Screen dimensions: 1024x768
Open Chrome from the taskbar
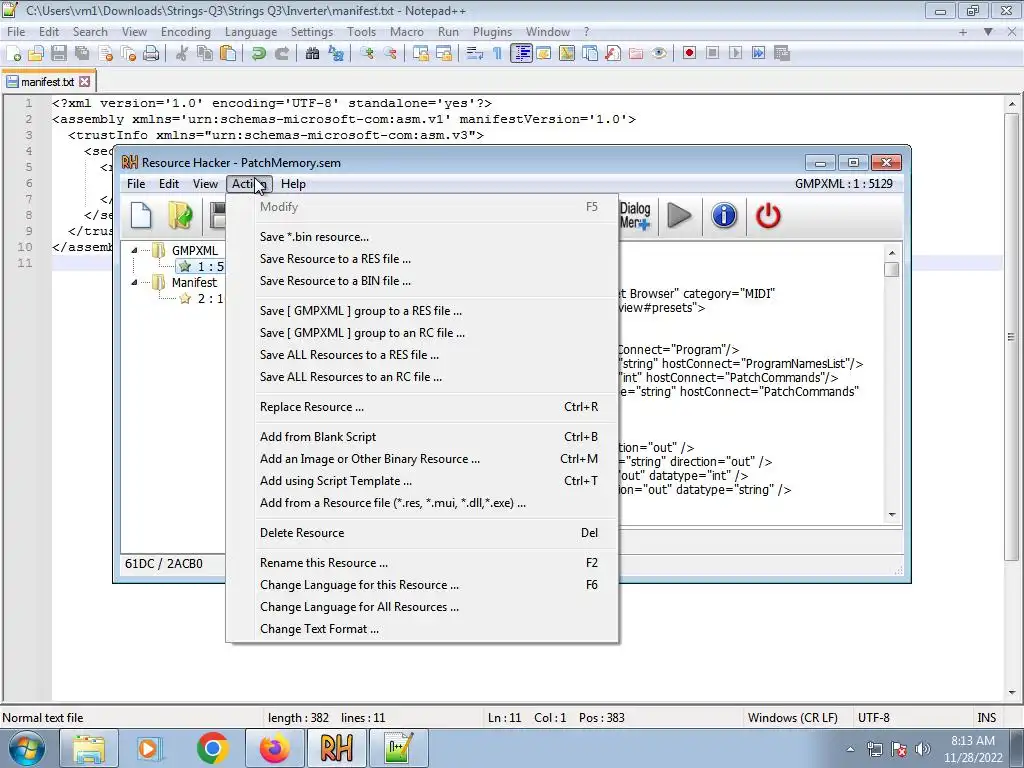click(212, 748)
